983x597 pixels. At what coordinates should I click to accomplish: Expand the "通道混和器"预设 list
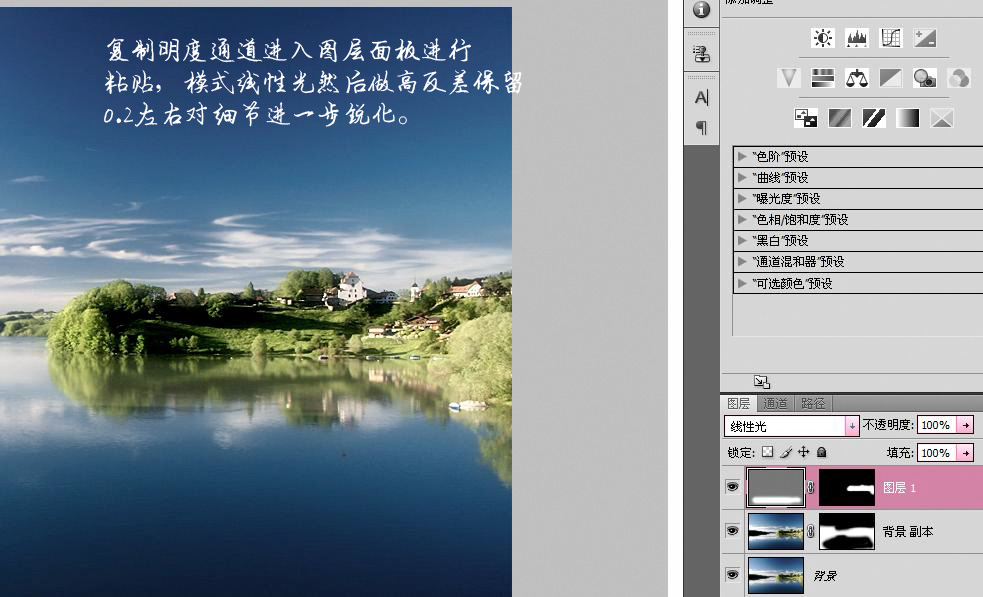[x=742, y=262]
